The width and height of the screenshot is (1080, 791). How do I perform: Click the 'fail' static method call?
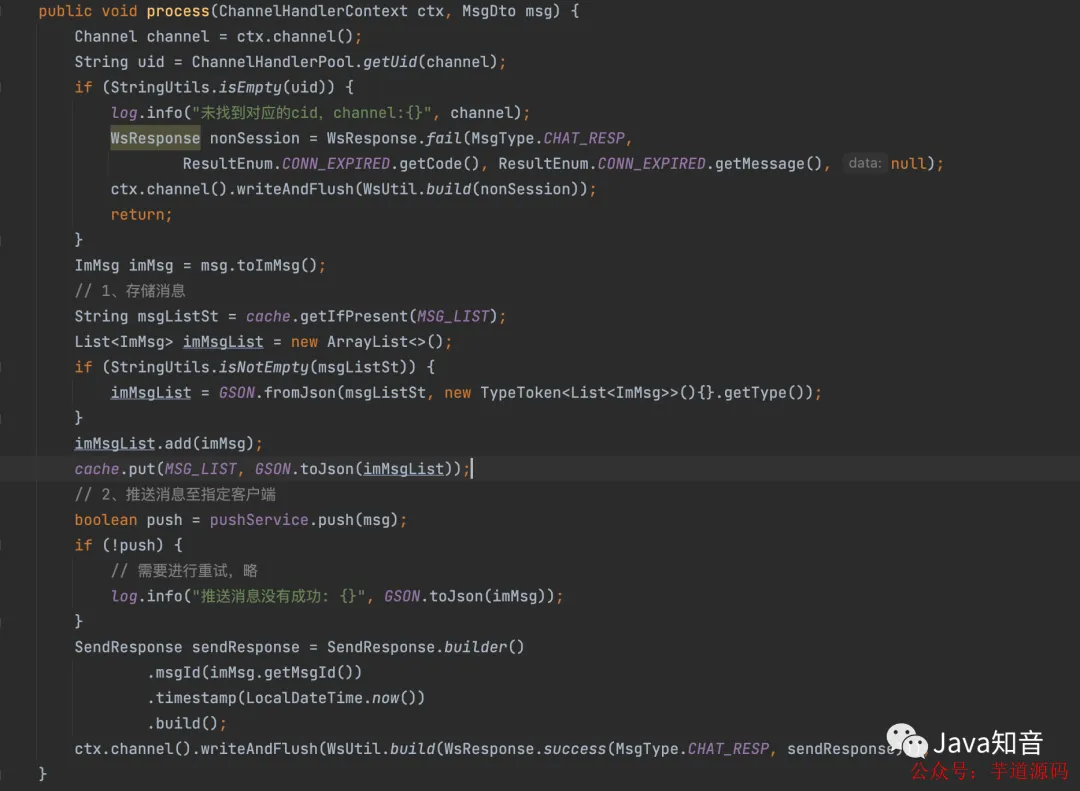pos(444,138)
